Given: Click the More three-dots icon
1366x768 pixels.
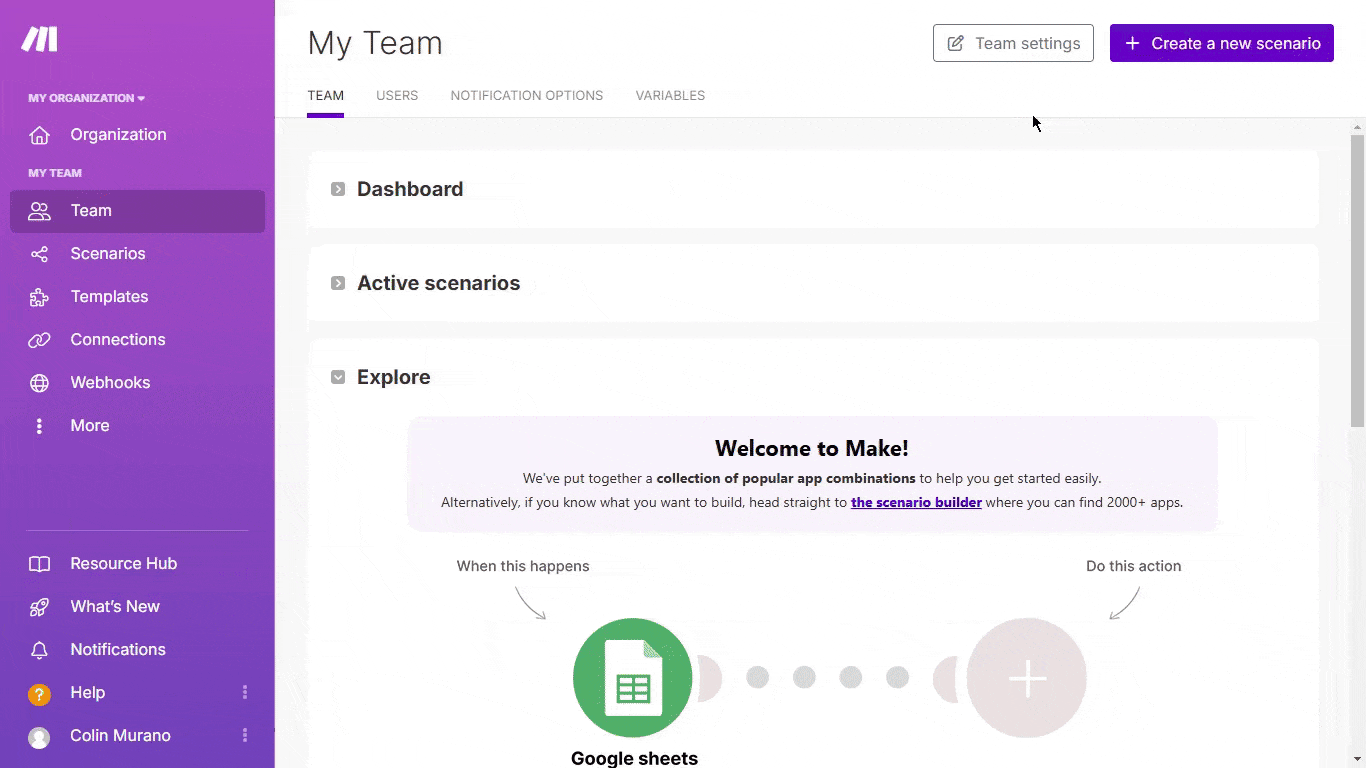Looking at the screenshot, I should pyautogui.click(x=39, y=426).
